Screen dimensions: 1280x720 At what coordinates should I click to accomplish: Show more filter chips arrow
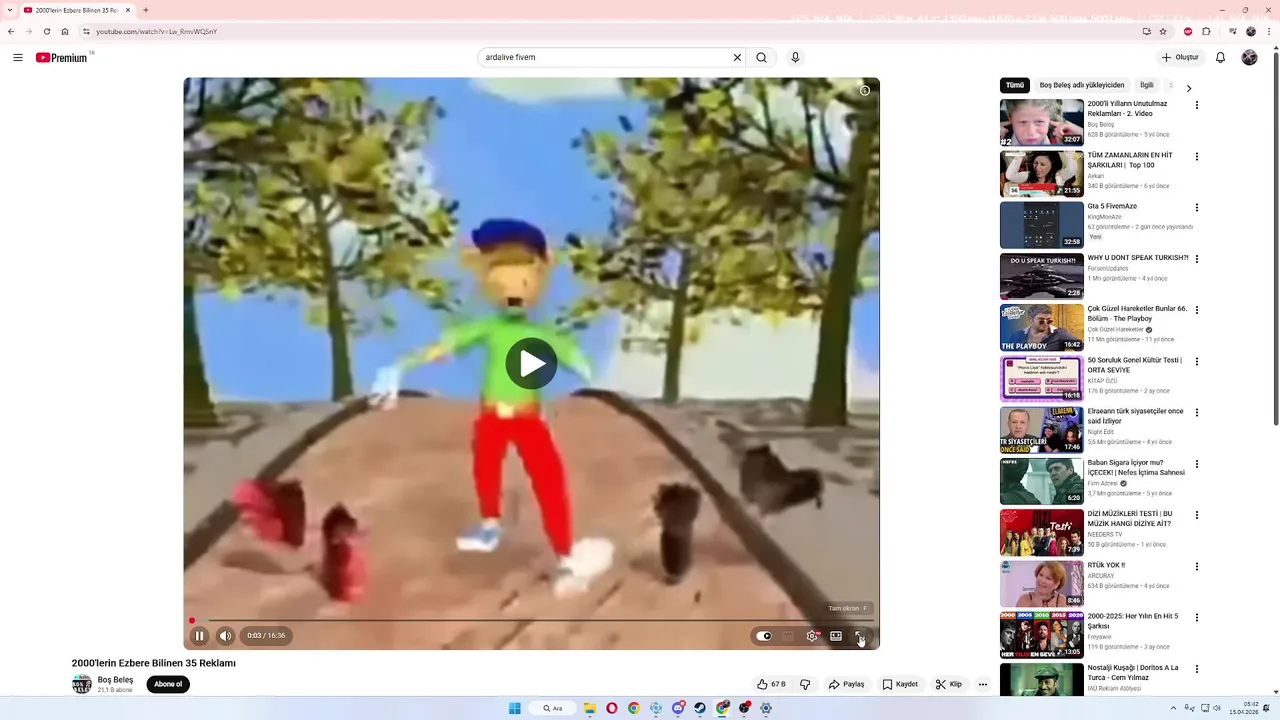point(1189,88)
